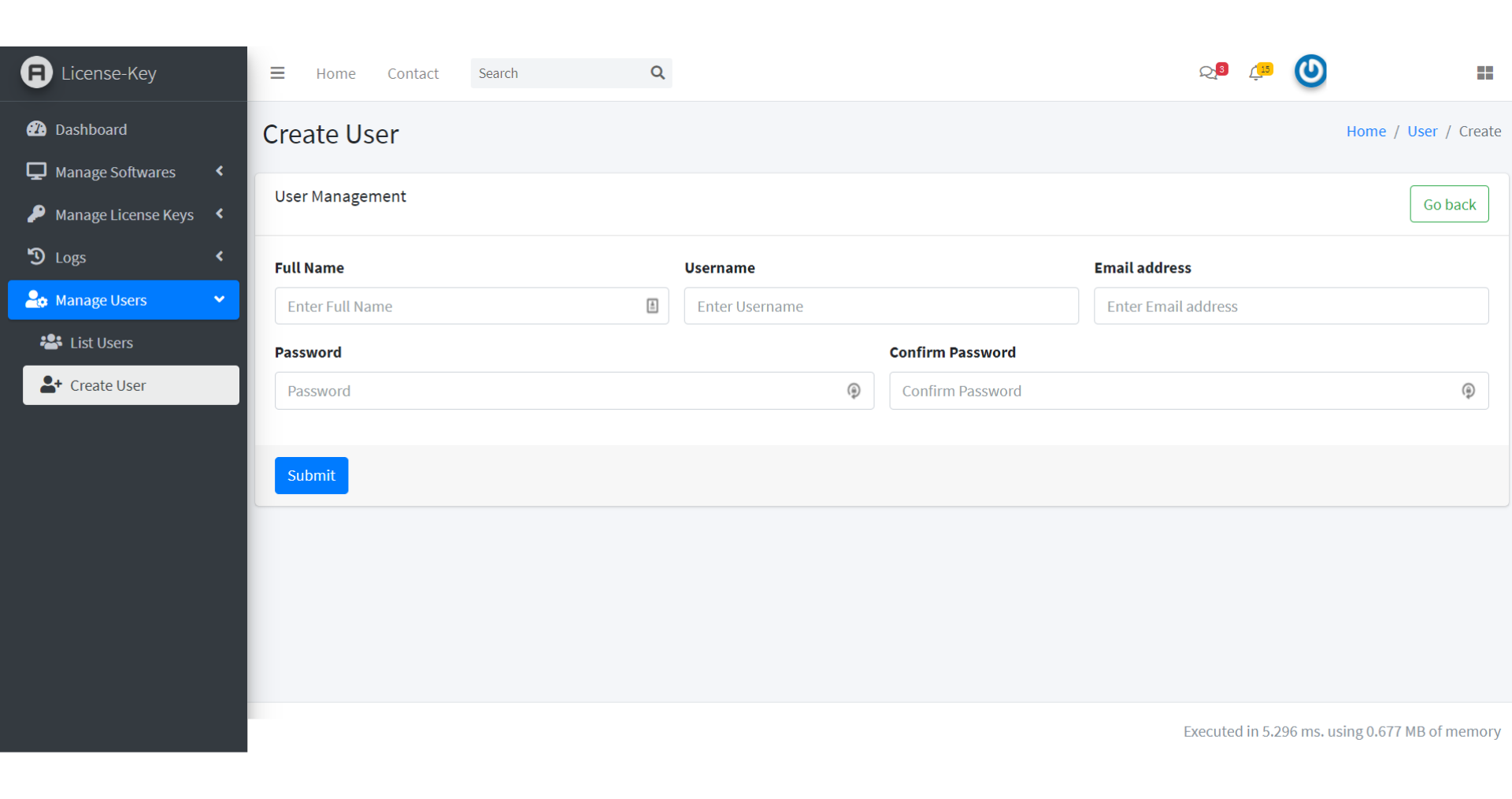Open the messages chat icon

point(1208,73)
